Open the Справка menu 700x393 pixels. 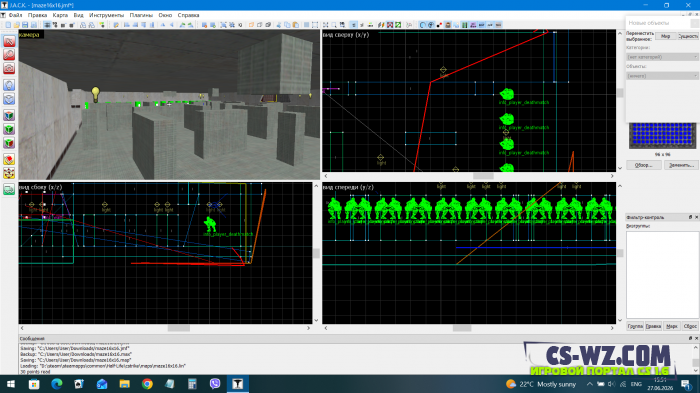188,15
